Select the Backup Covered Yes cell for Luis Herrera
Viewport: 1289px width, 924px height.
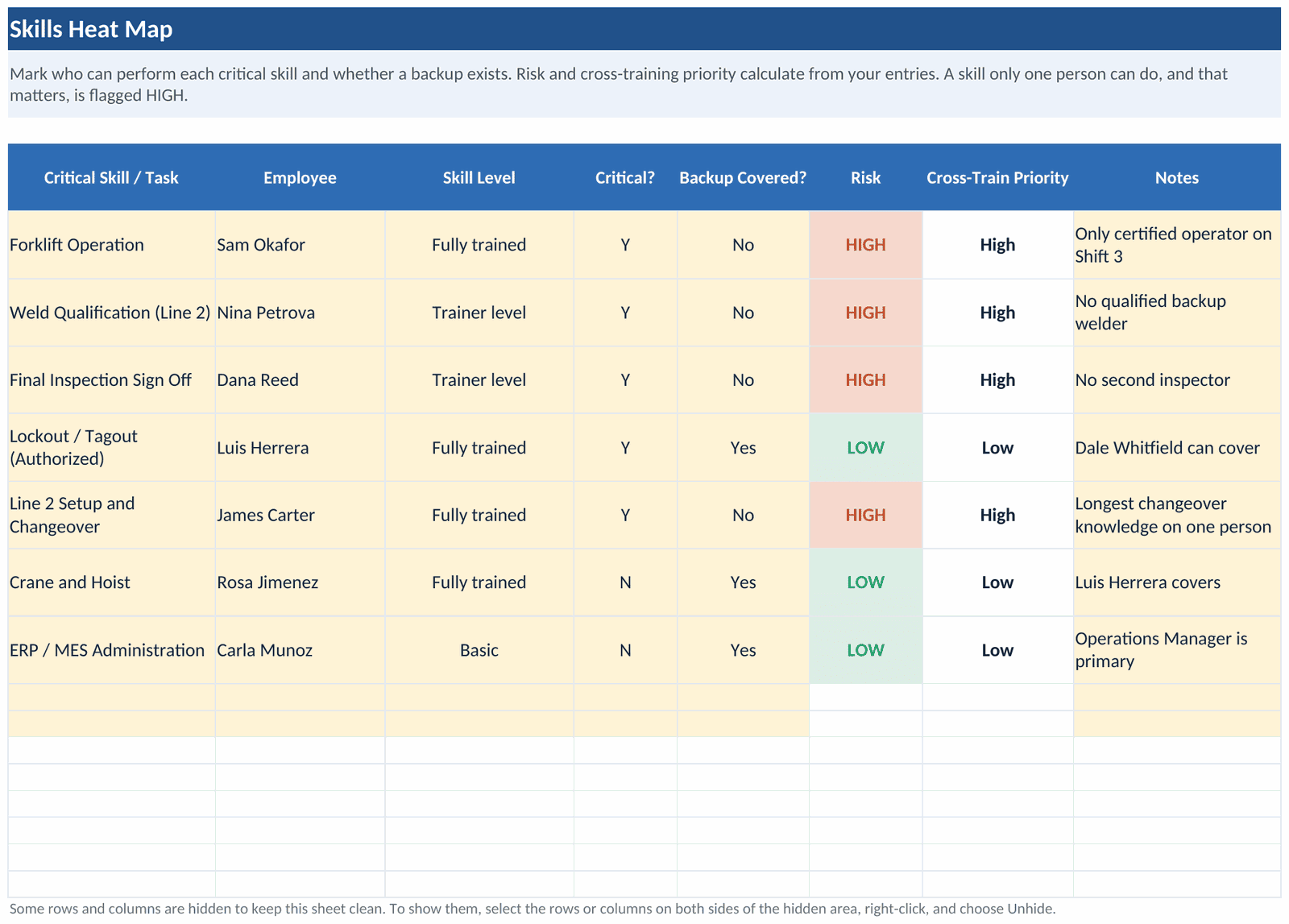click(x=743, y=448)
